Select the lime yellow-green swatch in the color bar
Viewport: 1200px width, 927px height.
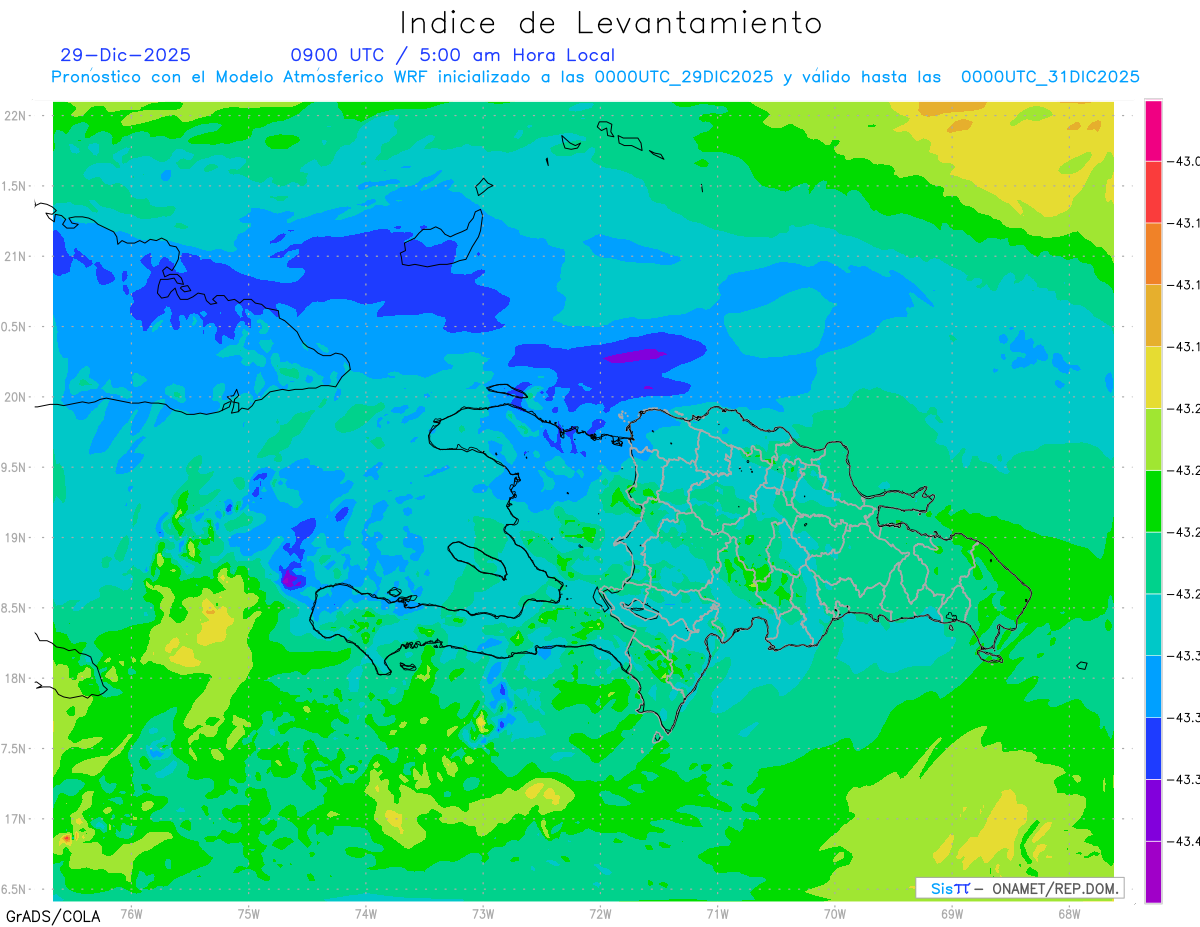pos(1153,439)
